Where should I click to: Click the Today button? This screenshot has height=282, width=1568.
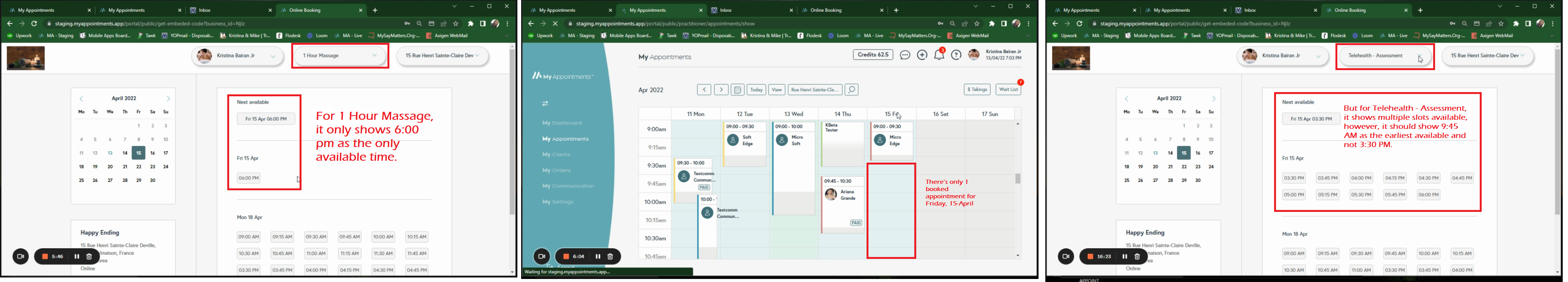click(x=756, y=89)
